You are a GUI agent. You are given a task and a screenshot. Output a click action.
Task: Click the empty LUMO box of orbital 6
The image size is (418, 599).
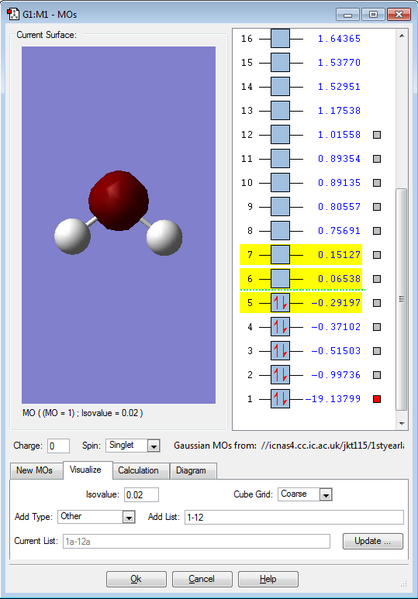(280, 279)
